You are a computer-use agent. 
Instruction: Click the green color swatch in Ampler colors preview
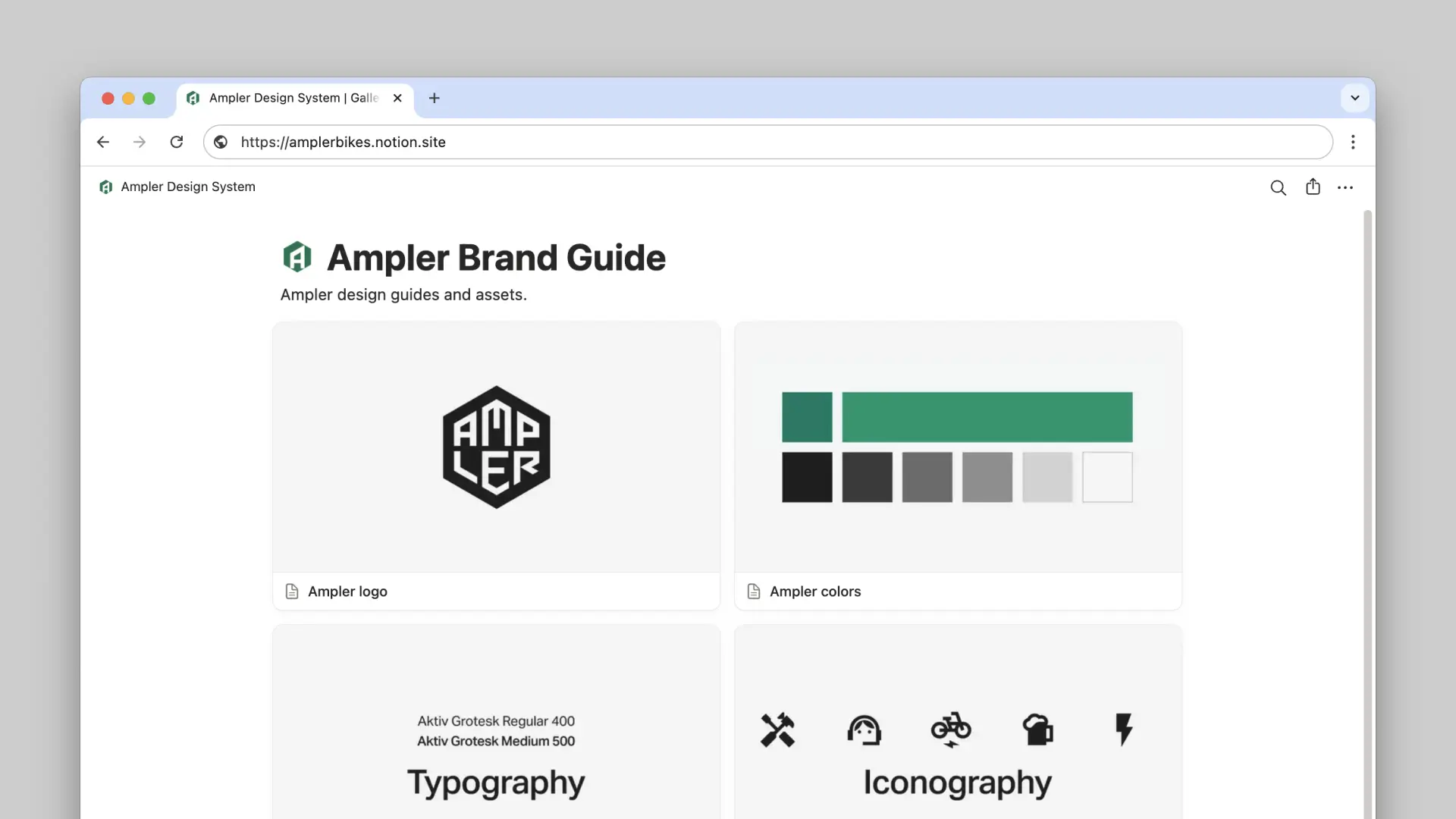coord(986,417)
